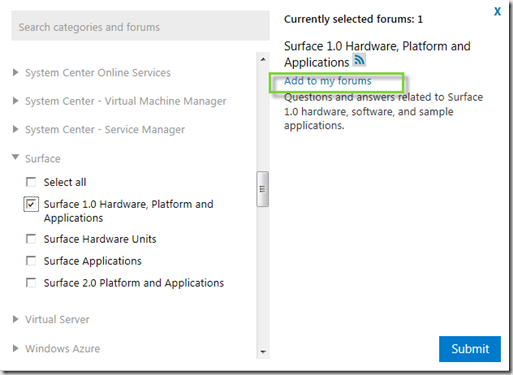This screenshot has height=375, width=513.
Task: Uncheck Surface 1.0 Hardware, Platform and Applications
Action: point(31,204)
